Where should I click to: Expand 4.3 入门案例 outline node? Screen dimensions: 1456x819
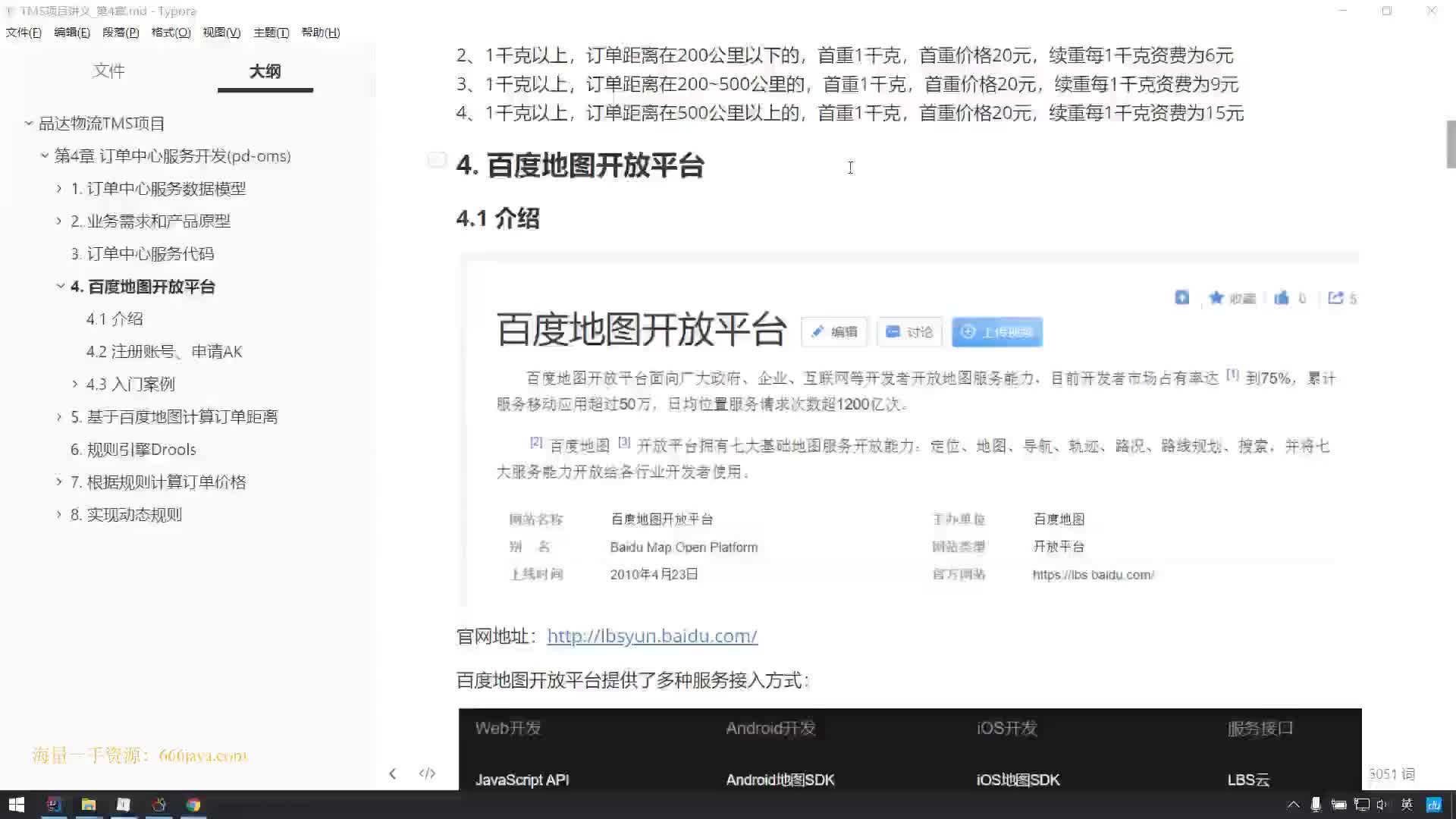[74, 384]
